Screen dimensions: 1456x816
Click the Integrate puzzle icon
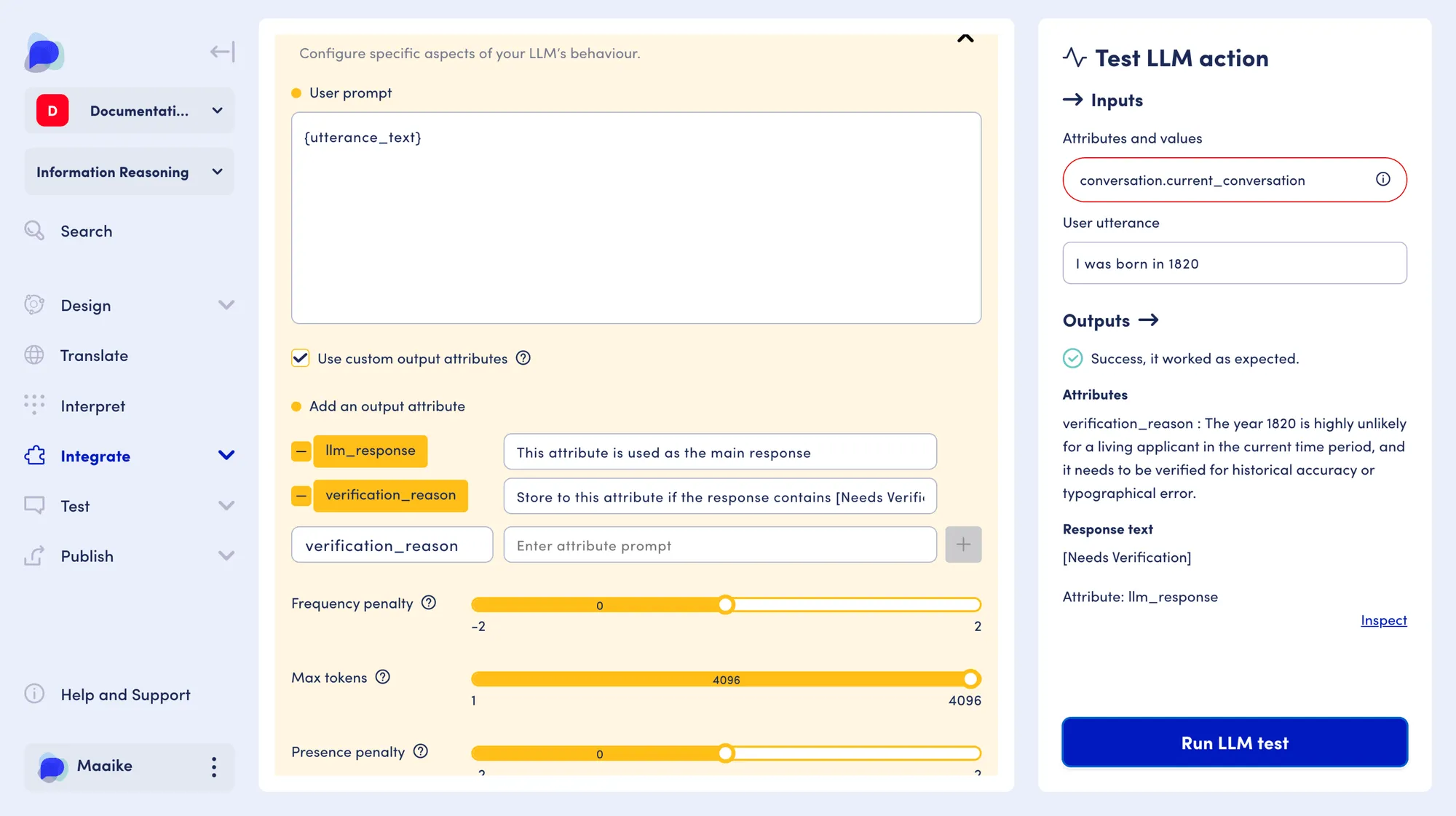pyautogui.click(x=34, y=456)
